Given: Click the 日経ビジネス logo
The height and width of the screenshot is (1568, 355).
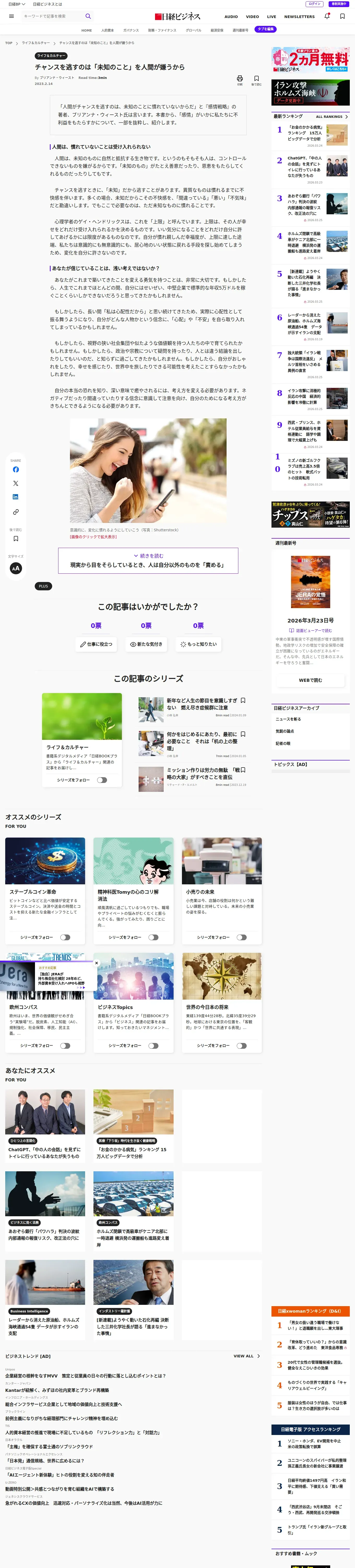Looking at the screenshot, I should [177, 16].
